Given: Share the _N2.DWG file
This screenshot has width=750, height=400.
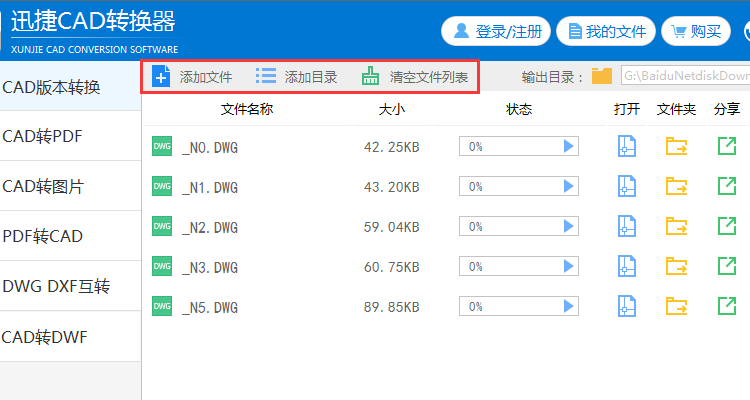Looking at the screenshot, I should pos(727,226).
